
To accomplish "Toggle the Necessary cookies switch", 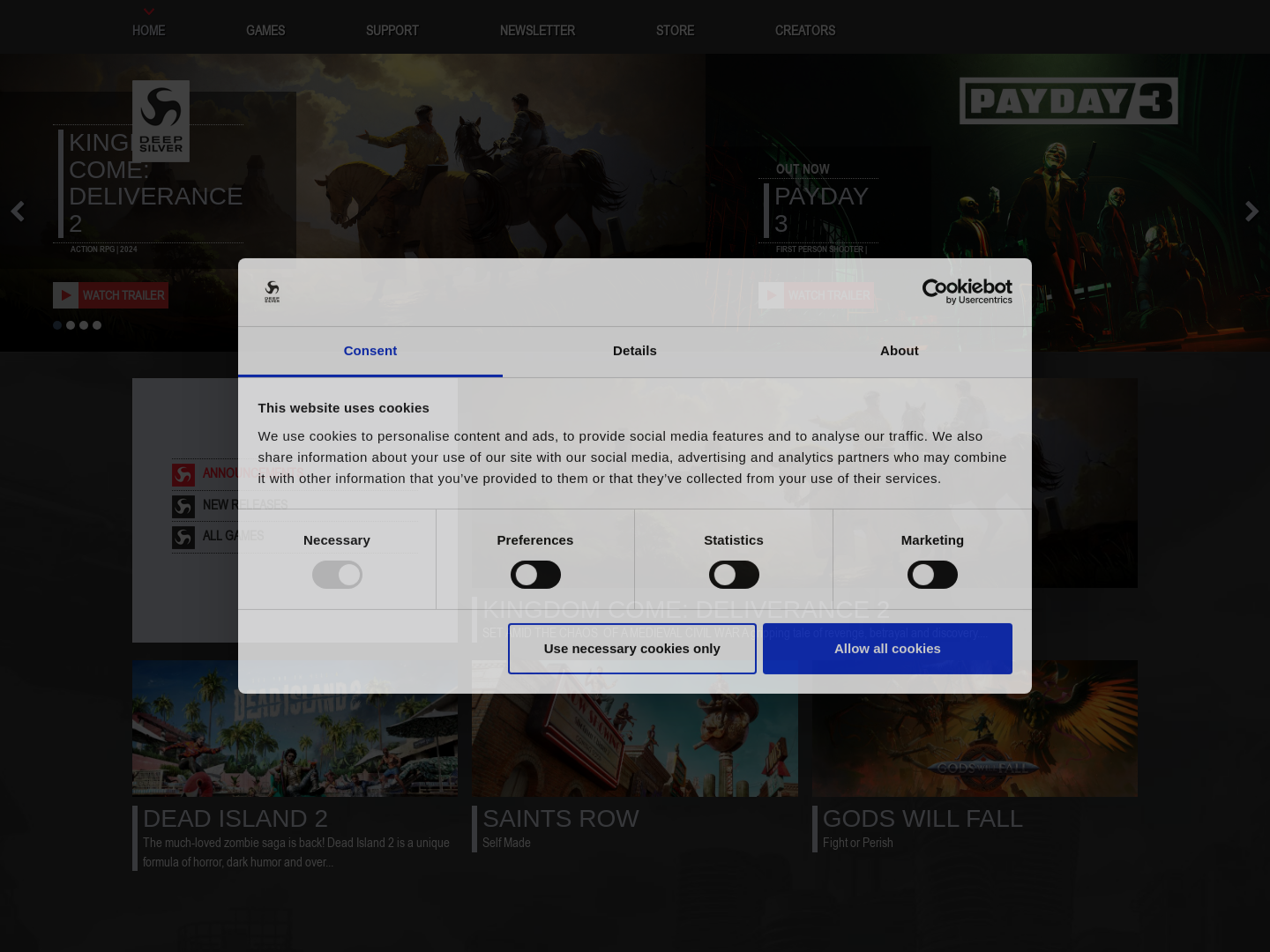I will tap(337, 575).
